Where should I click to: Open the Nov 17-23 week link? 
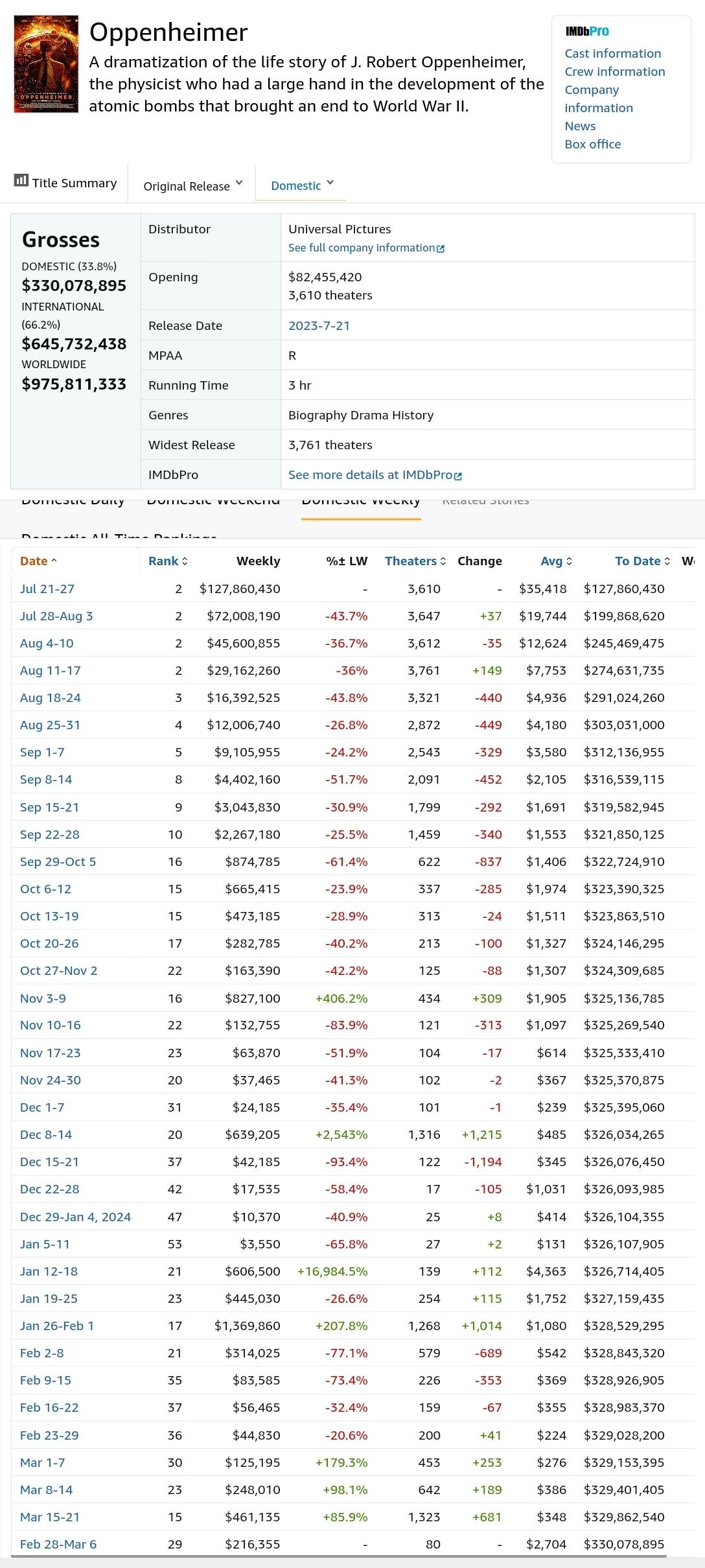51,1053
